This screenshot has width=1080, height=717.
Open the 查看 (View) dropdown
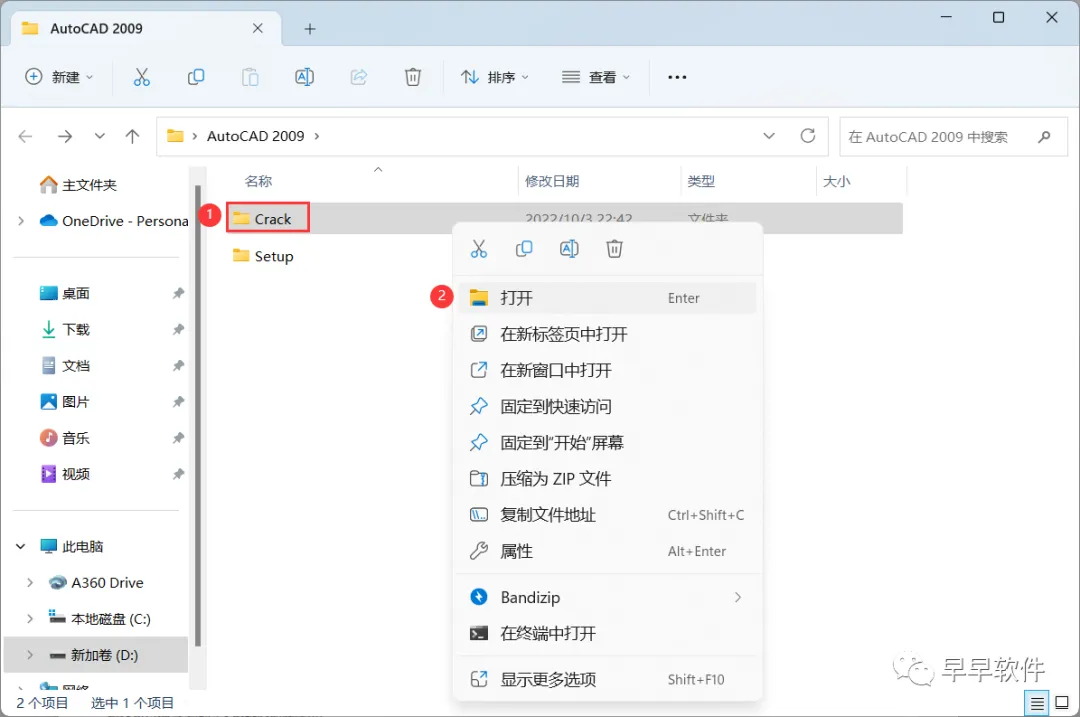point(596,77)
